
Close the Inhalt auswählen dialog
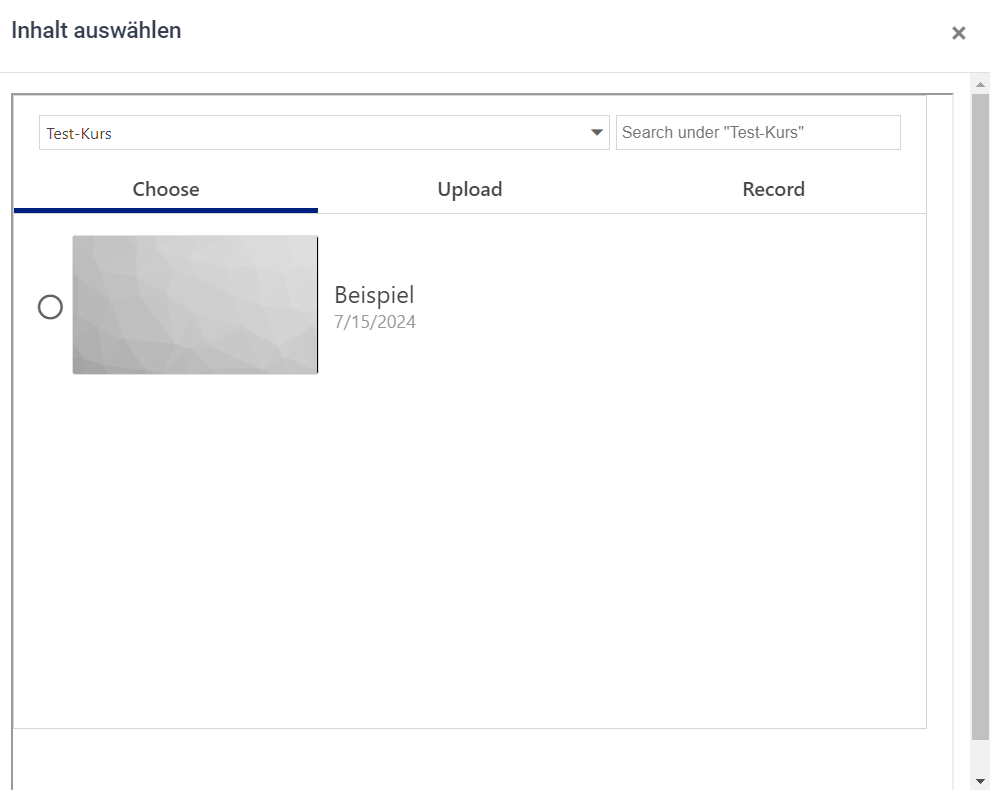[x=958, y=33]
